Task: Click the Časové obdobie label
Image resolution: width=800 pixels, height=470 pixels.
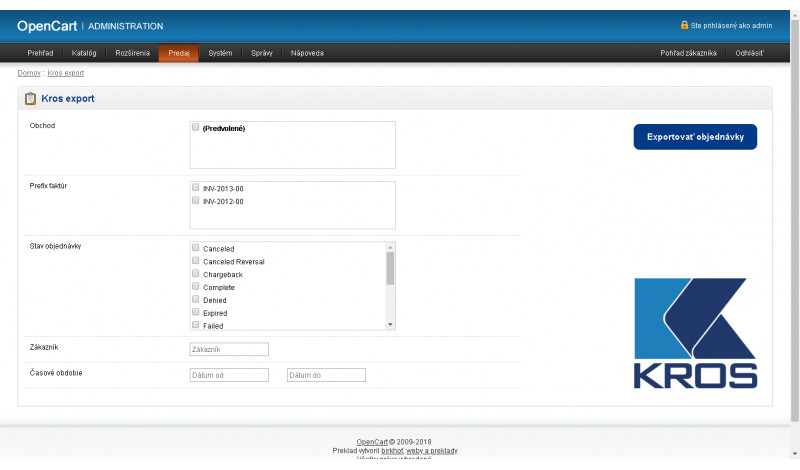Action: (56, 373)
